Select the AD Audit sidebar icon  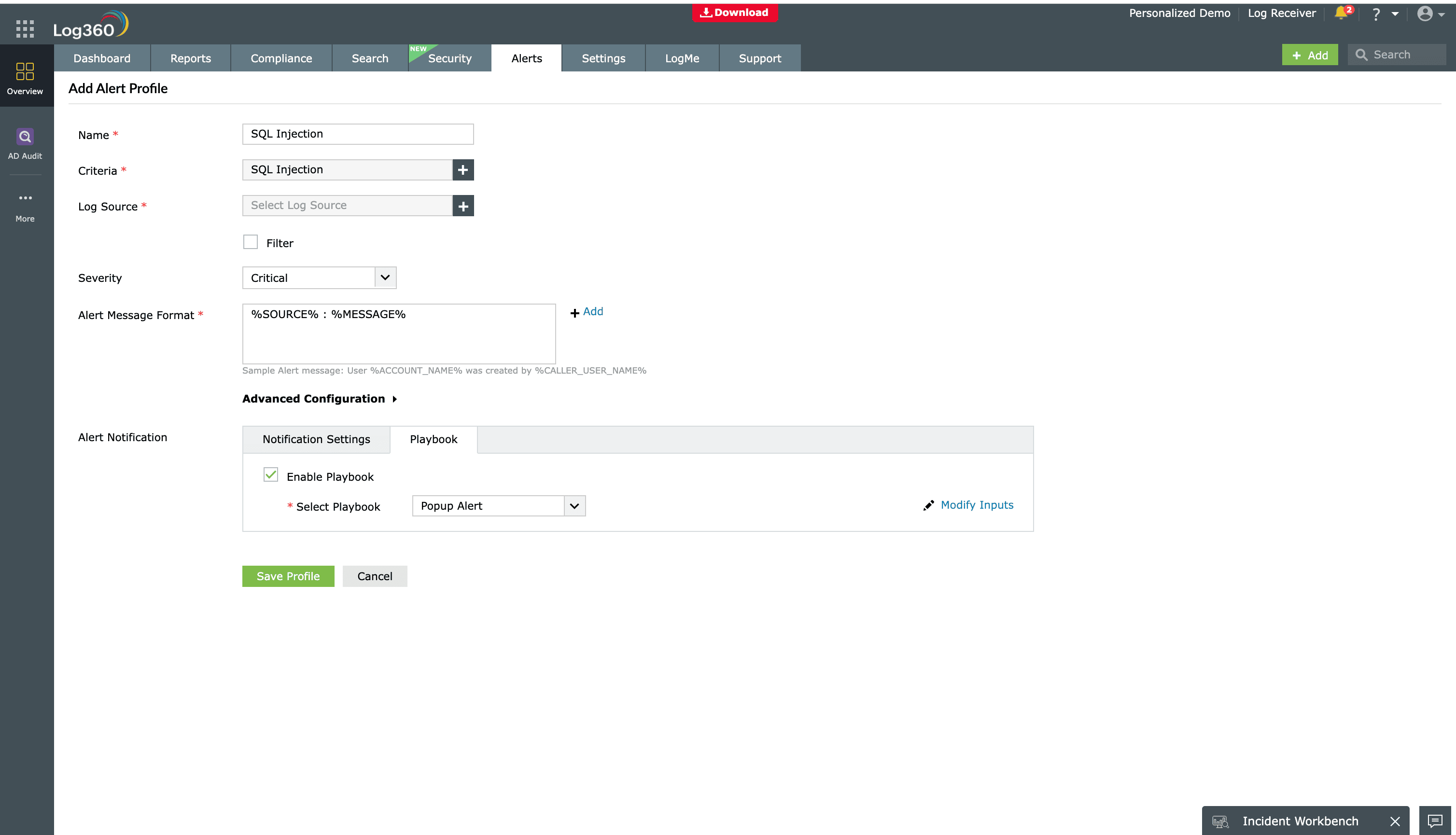pos(25,137)
